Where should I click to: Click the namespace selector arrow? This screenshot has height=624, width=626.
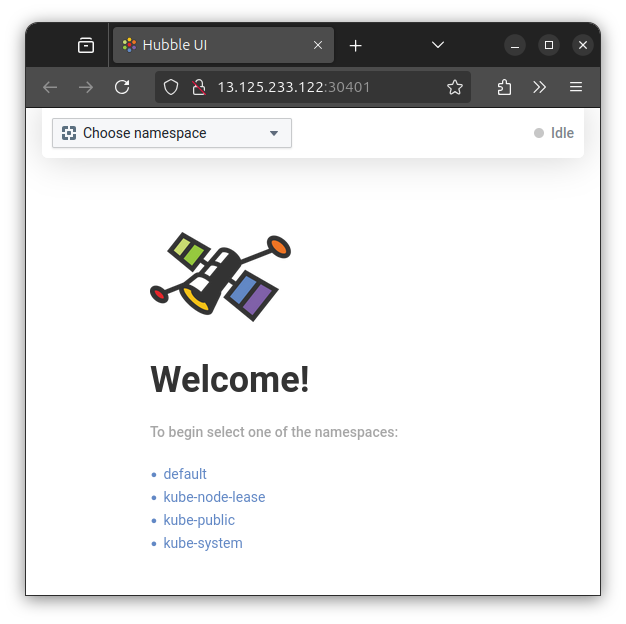coord(274,133)
